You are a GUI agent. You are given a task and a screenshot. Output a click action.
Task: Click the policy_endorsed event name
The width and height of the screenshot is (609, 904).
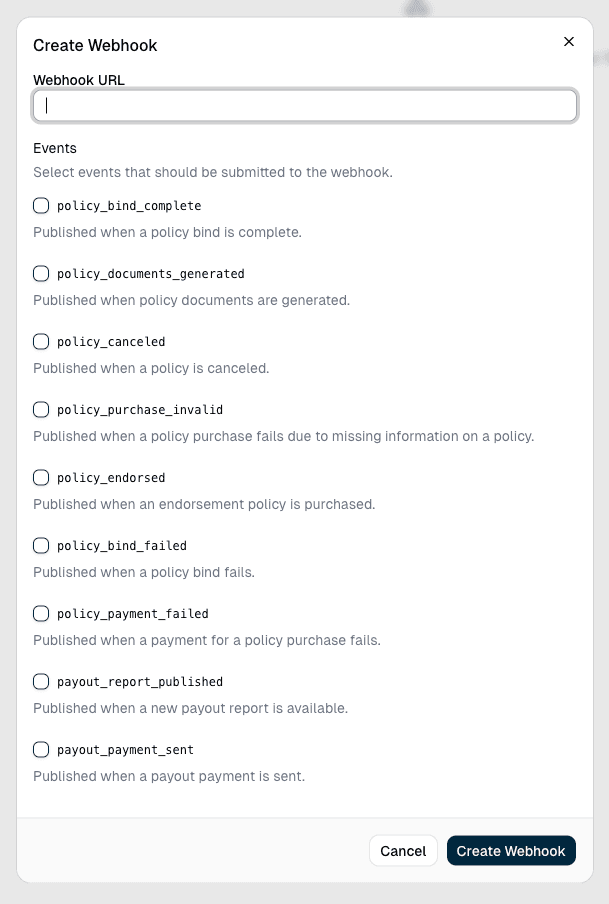click(x=111, y=478)
